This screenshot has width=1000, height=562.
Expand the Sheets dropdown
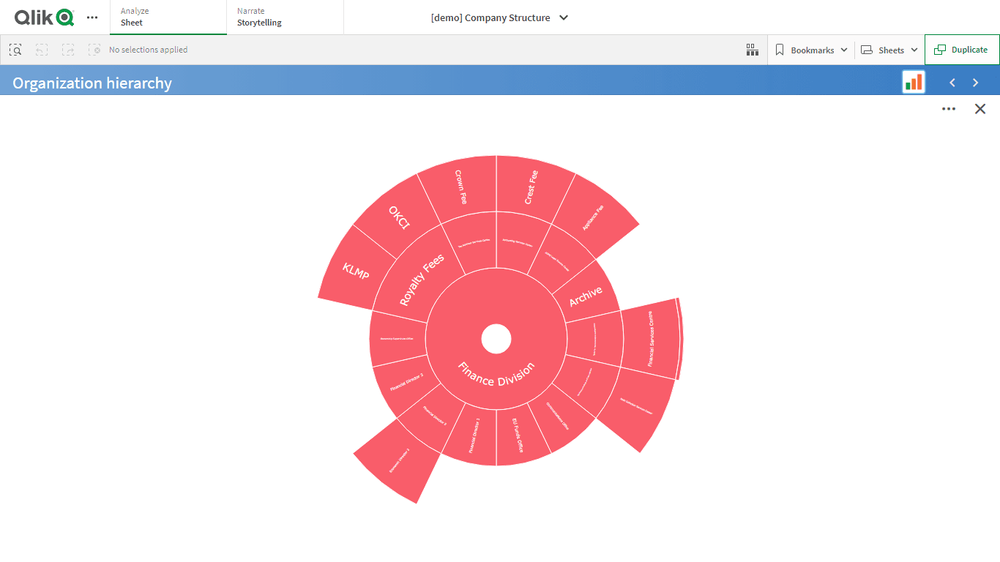tap(889, 50)
